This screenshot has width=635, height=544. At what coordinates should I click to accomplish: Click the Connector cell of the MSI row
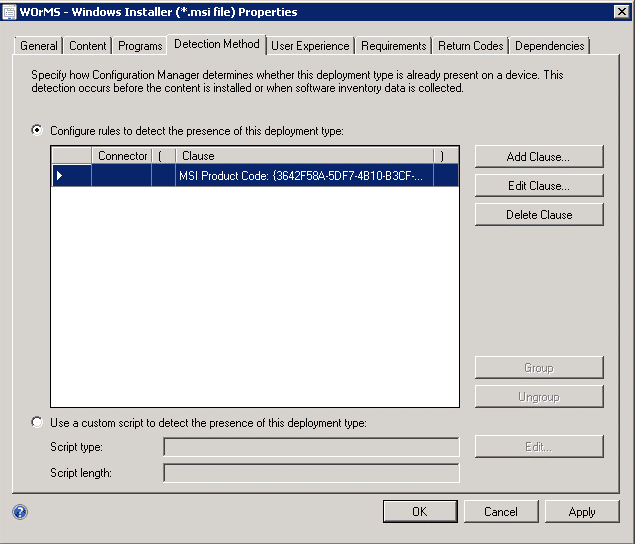(x=121, y=175)
